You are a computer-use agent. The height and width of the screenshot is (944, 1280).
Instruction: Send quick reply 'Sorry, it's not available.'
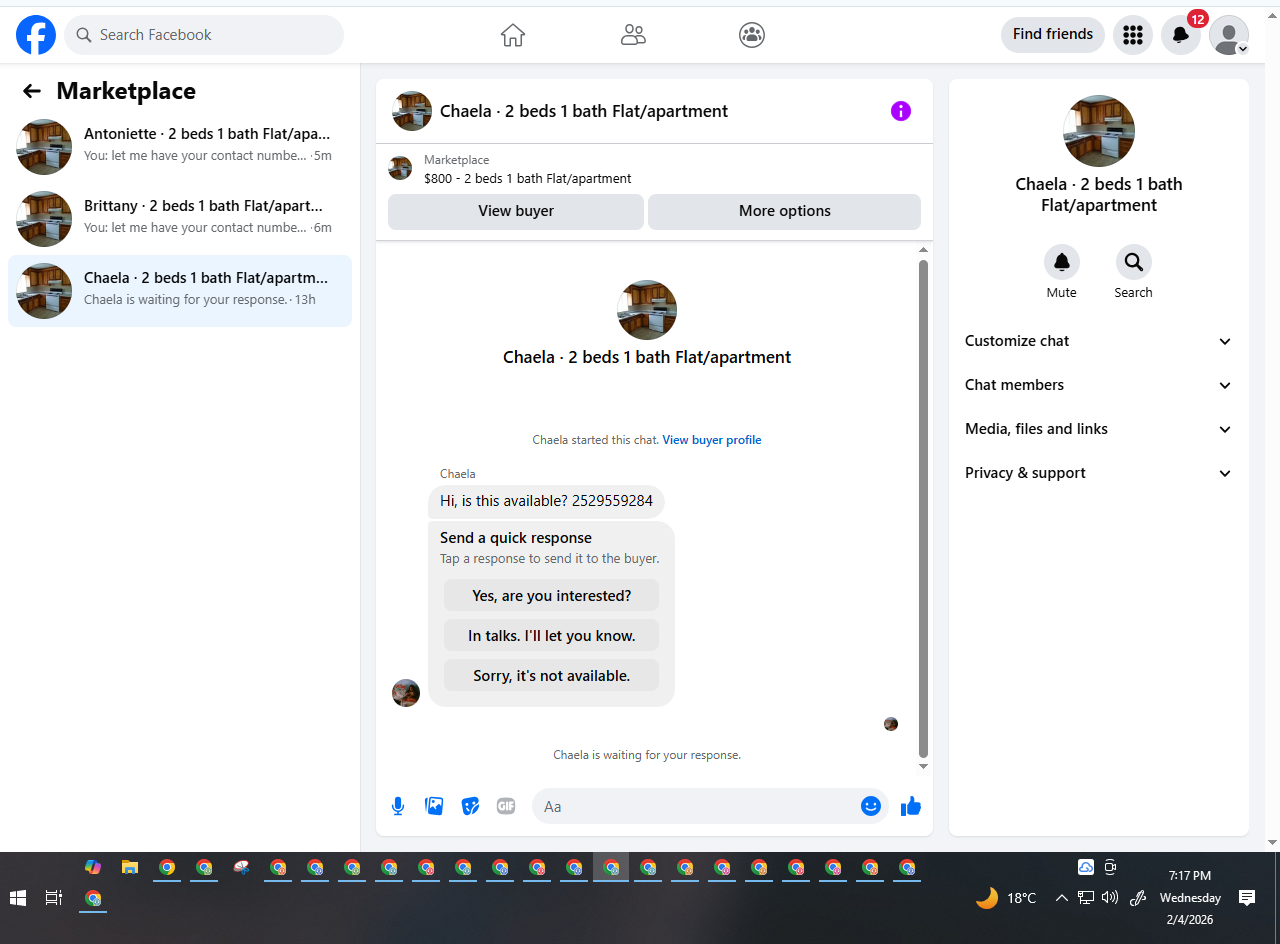(552, 675)
